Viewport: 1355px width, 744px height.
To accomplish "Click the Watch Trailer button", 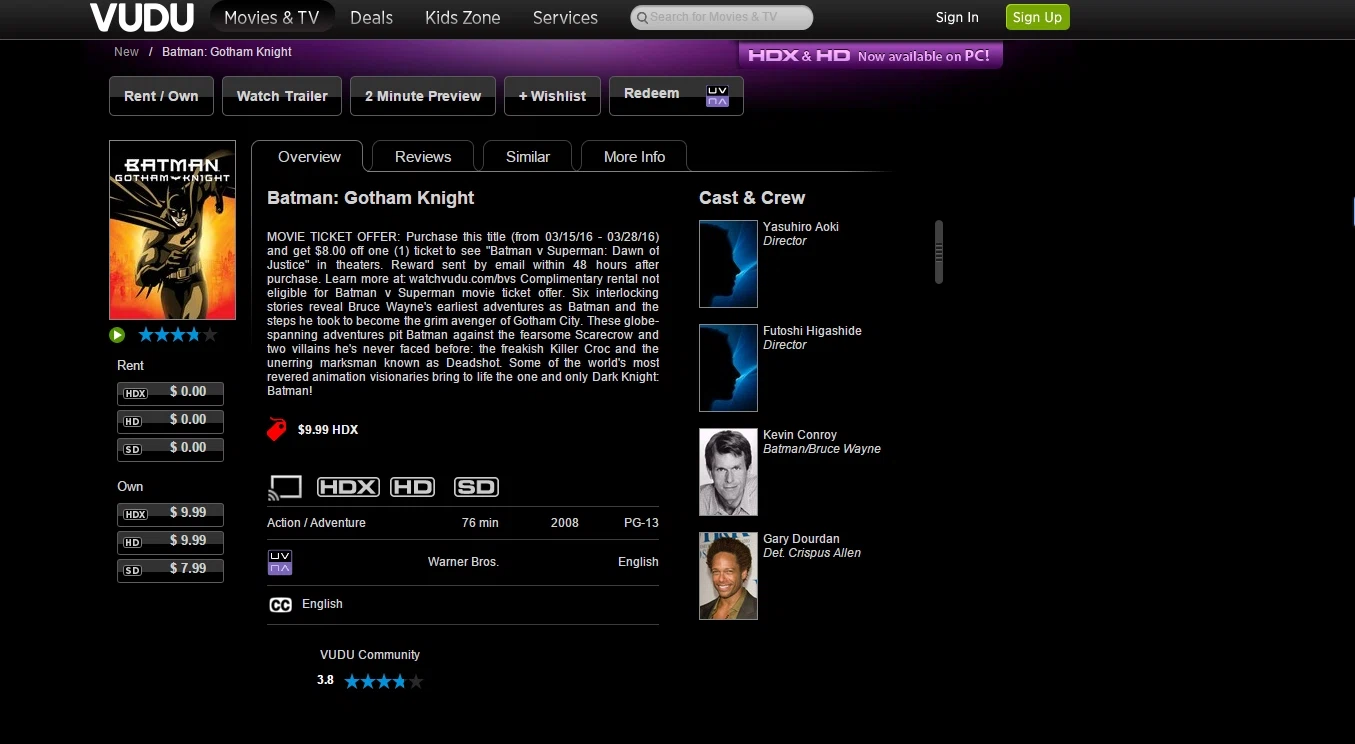I will [282, 96].
